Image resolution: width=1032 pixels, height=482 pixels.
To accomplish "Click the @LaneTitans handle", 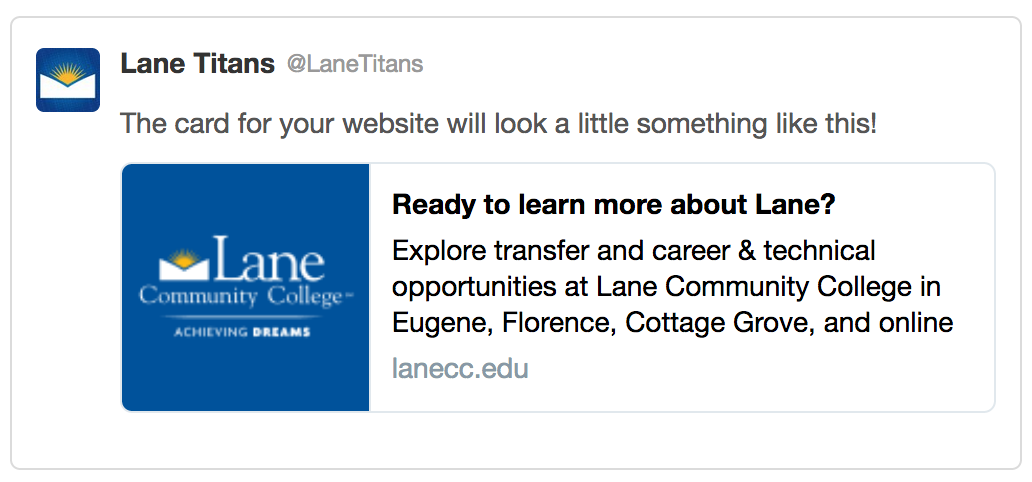I will (355, 65).
